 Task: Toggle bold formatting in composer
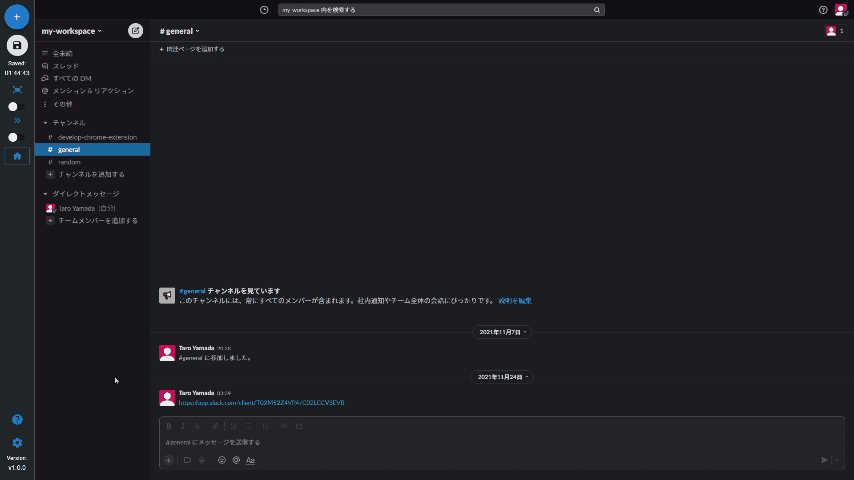point(169,426)
